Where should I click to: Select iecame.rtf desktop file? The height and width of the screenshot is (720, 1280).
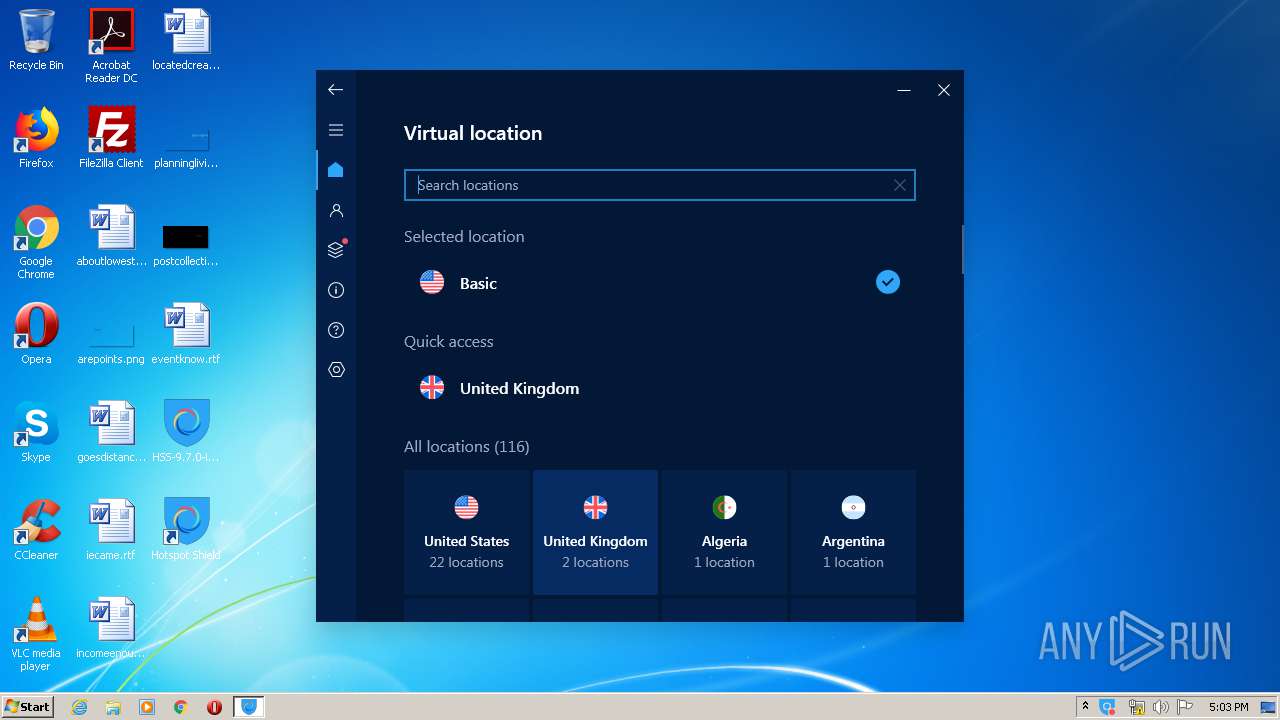click(111, 530)
